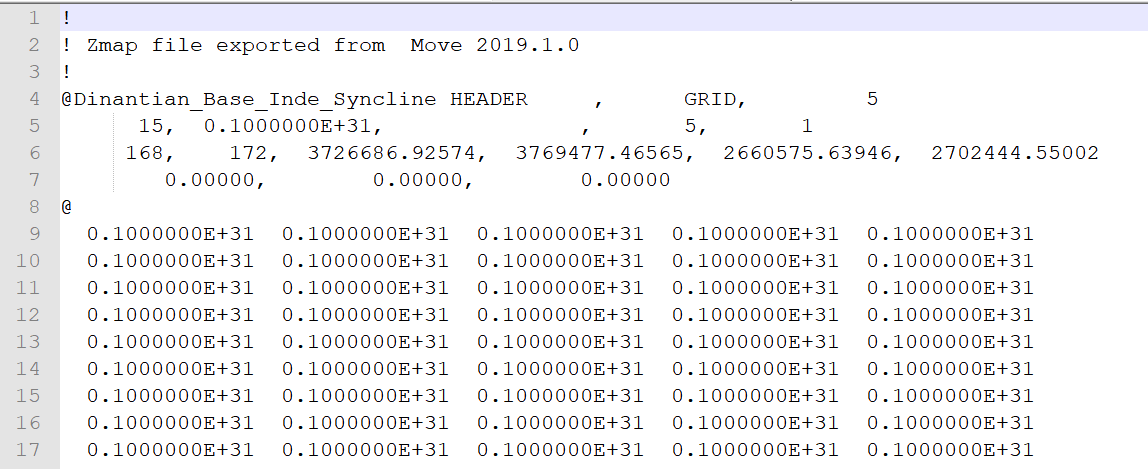The width and height of the screenshot is (1148, 469).
Task: Click the word "Move" in the comment line
Action: click(436, 45)
